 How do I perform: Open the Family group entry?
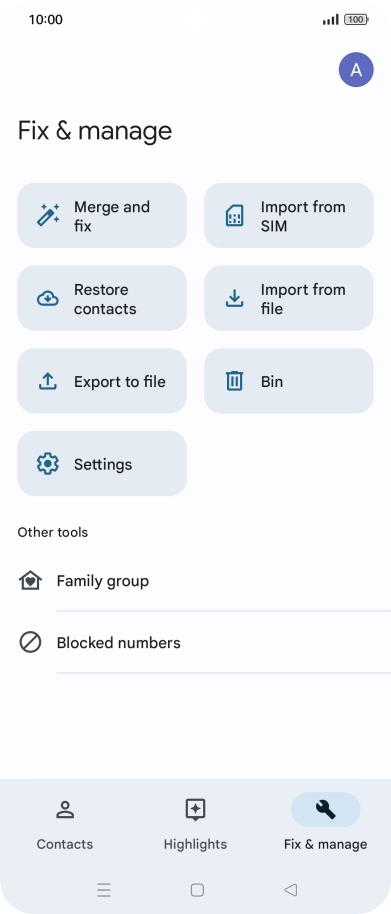[195, 581]
